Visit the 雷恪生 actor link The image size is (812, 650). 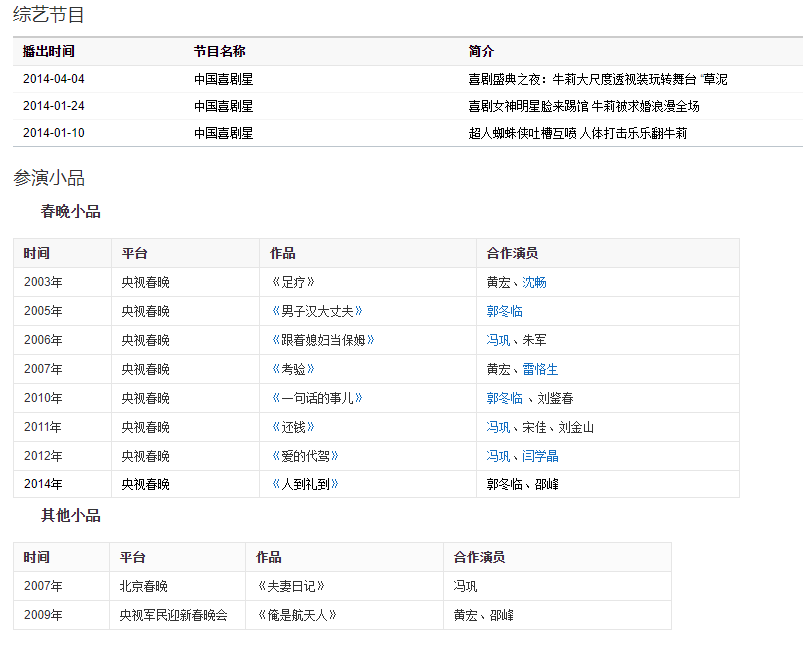541,369
